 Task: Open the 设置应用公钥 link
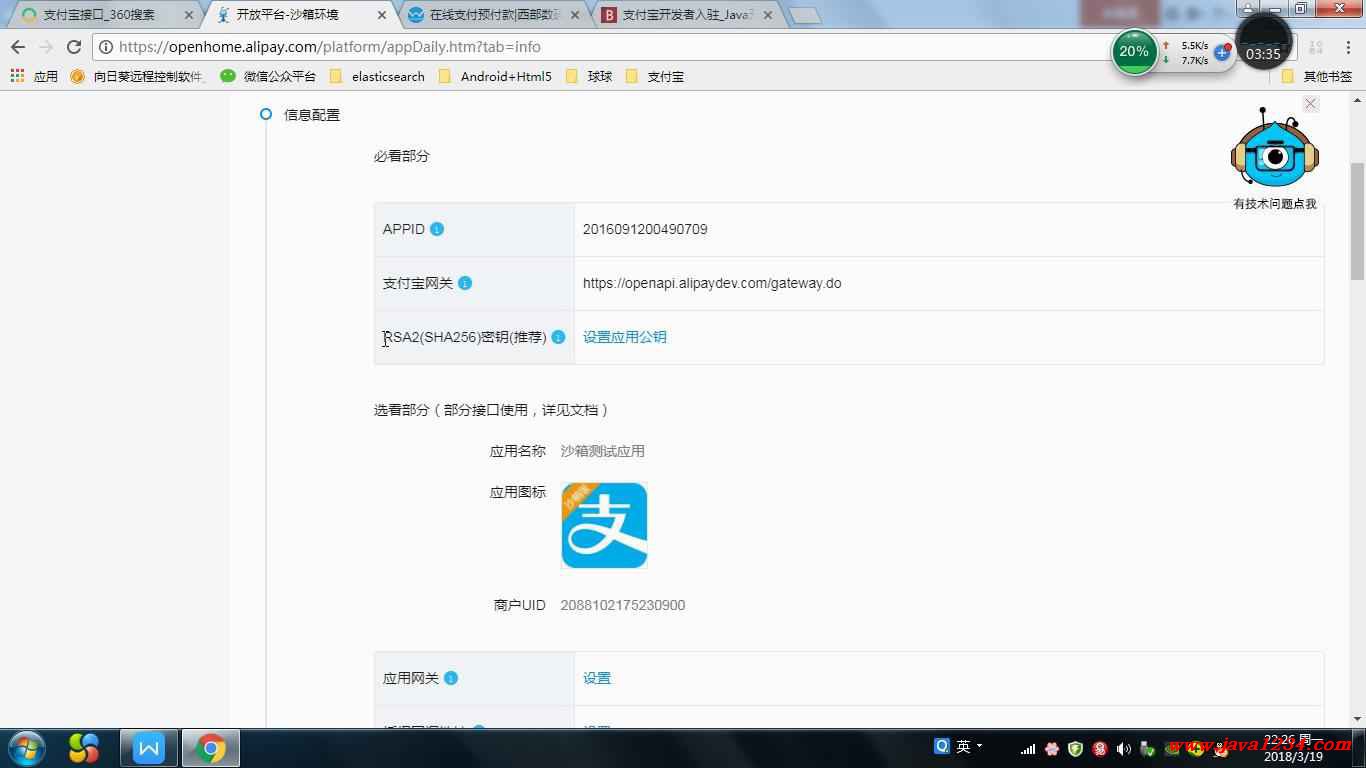coord(625,337)
